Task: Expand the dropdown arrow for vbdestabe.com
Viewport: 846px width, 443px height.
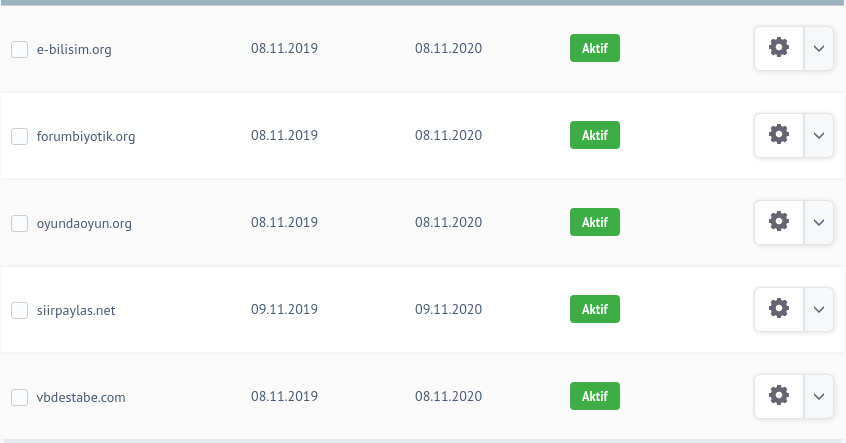Action: 818,397
